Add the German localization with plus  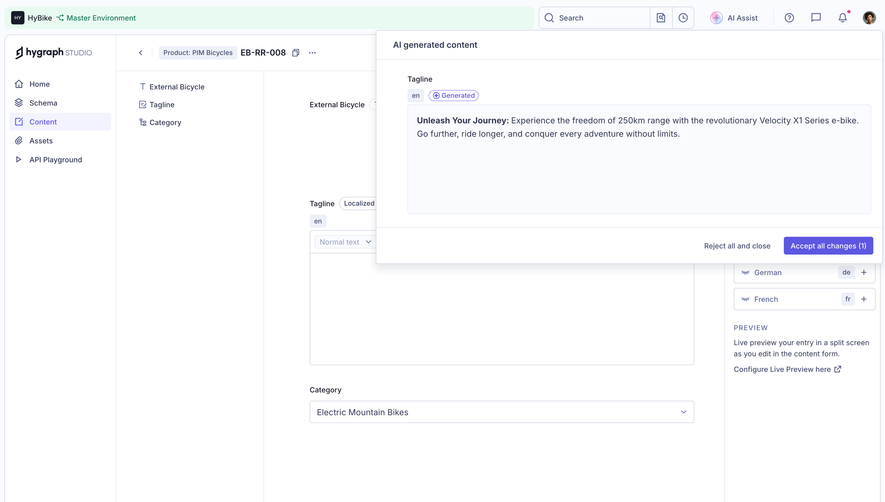coord(864,272)
